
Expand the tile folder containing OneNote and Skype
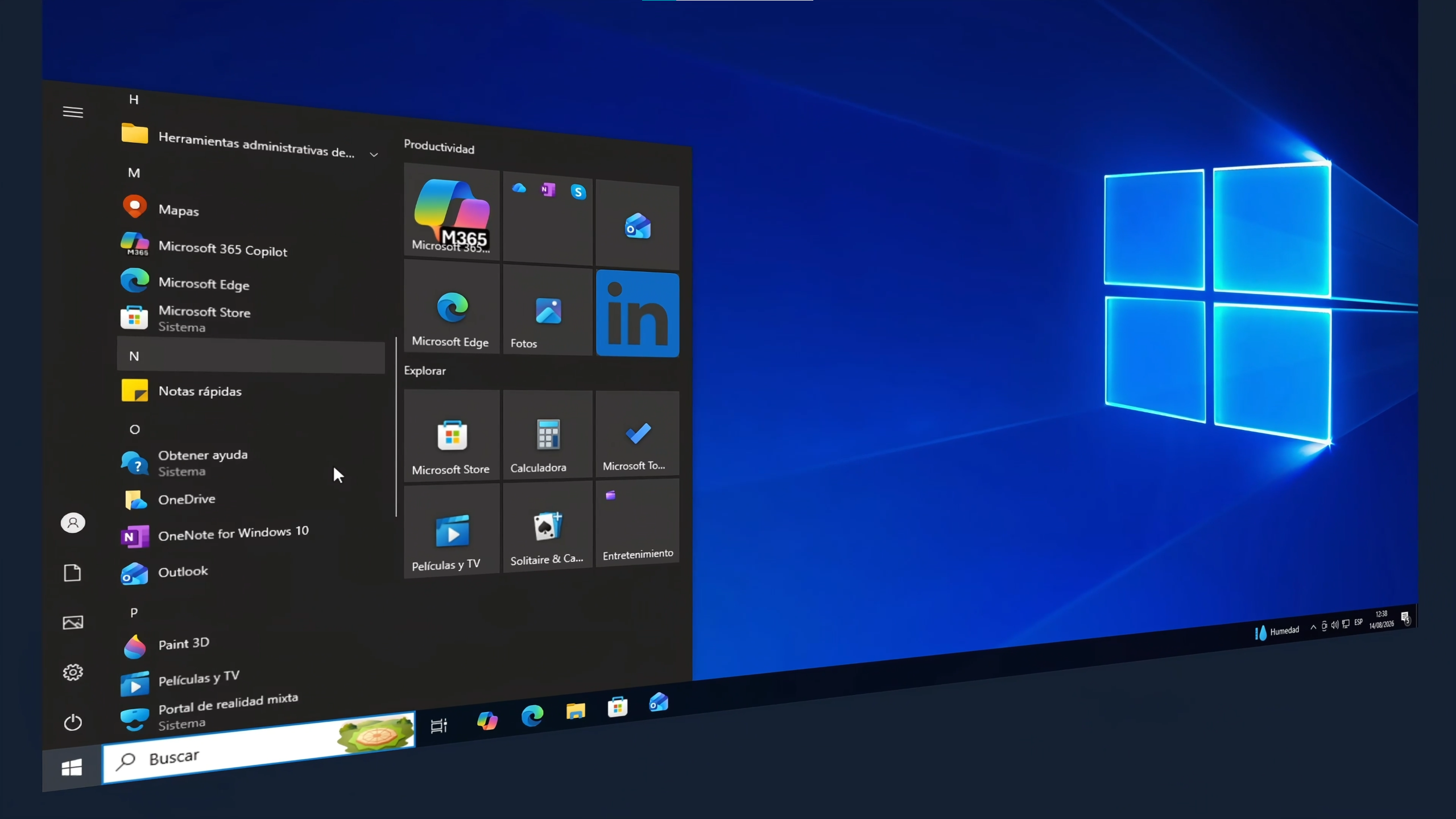click(548, 220)
